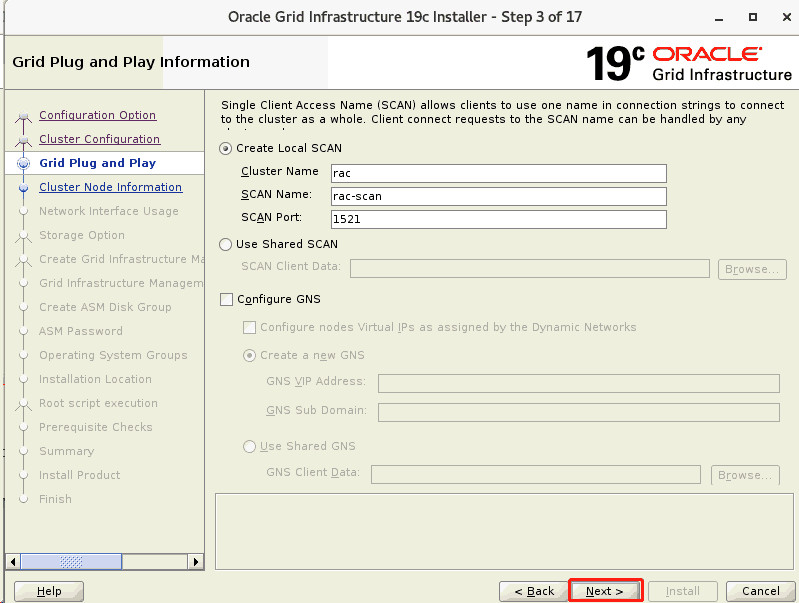
Task: Click sidebar scrollbar right arrow
Action: click(196, 562)
